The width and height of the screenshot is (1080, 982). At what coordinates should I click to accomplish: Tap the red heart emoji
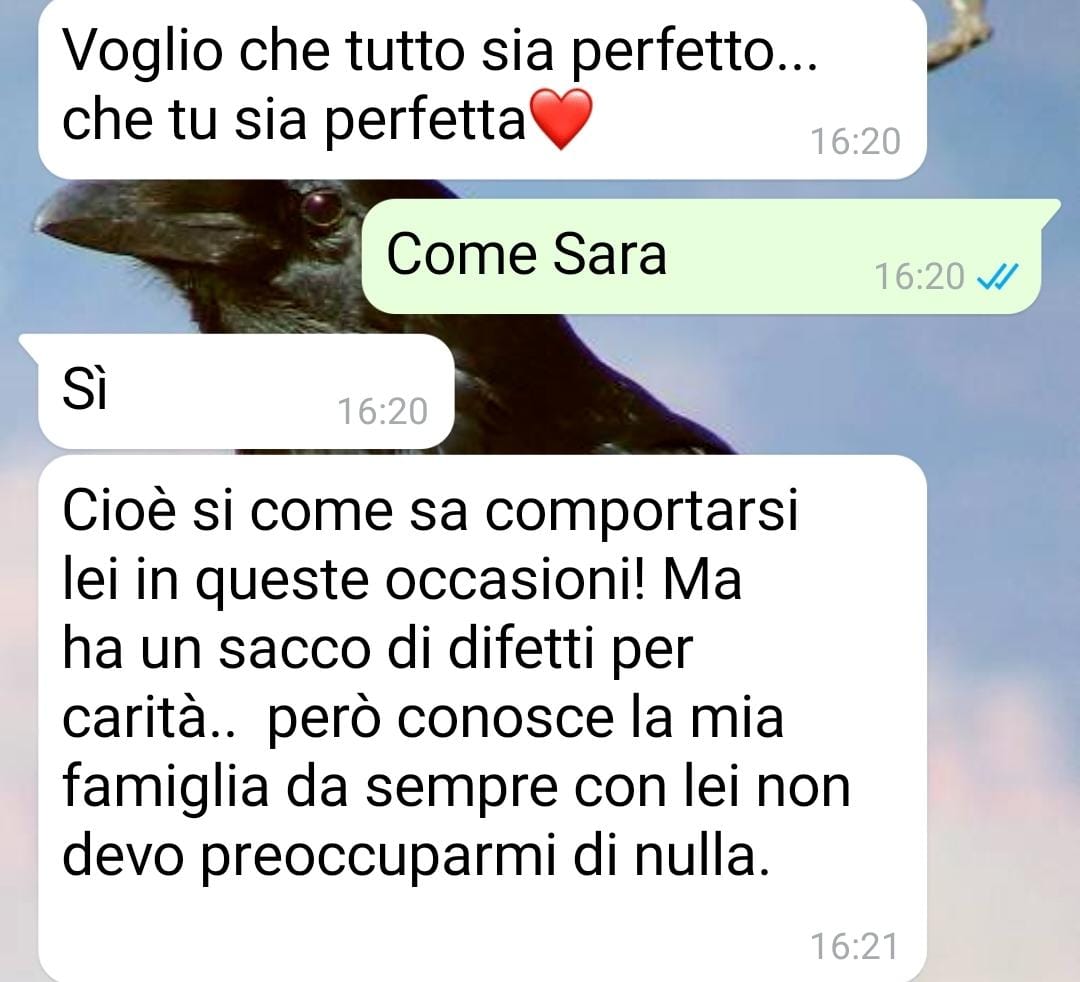562,118
